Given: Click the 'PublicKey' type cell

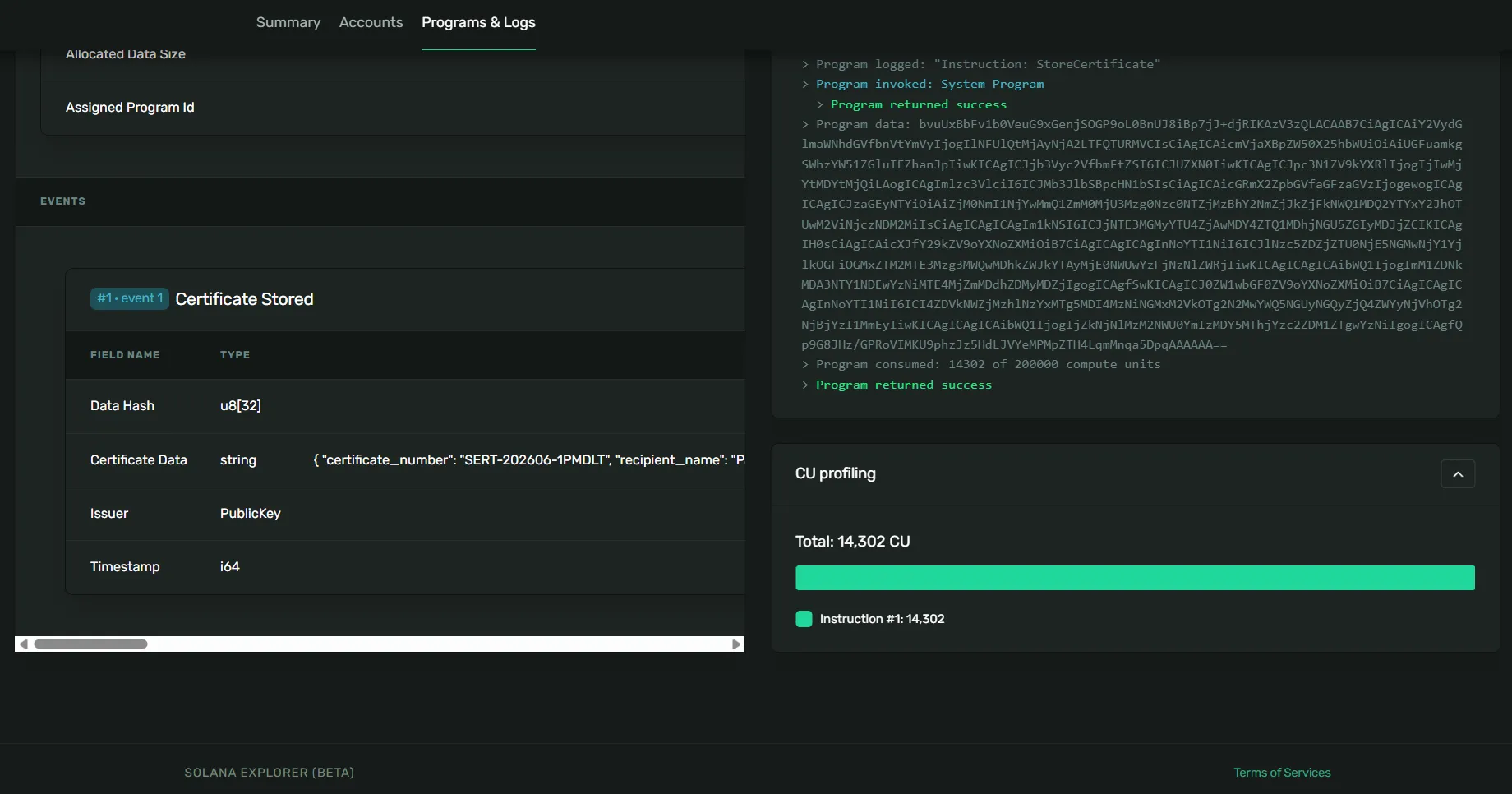Looking at the screenshot, I should (x=251, y=514).
